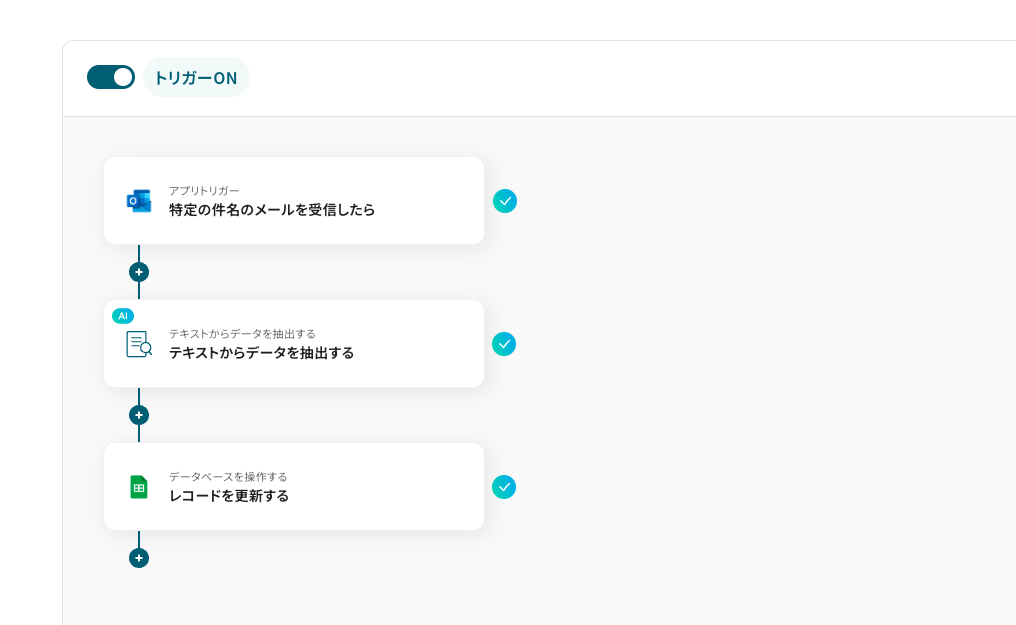This screenshot has width=1016, height=625.
Task: Add a step after the レコードを更新する card
Action: click(139, 558)
